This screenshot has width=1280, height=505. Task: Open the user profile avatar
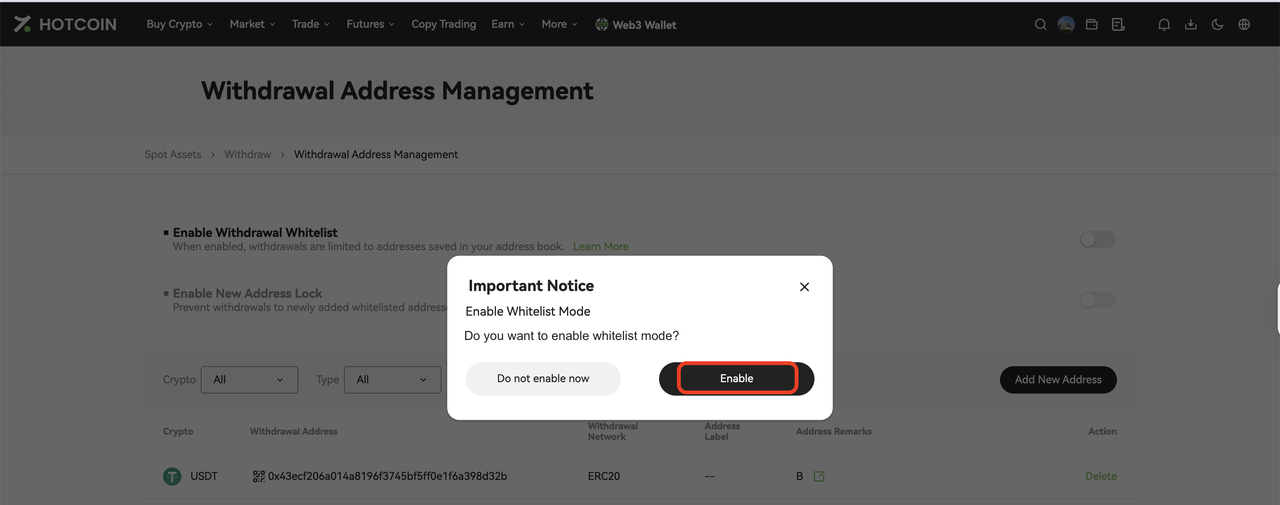point(1066,24)
